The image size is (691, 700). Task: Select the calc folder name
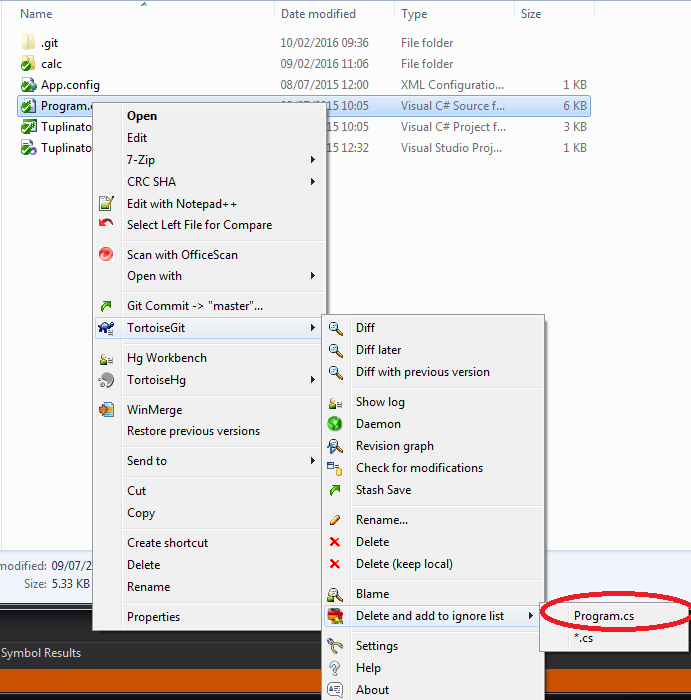[x=51, y=64]
